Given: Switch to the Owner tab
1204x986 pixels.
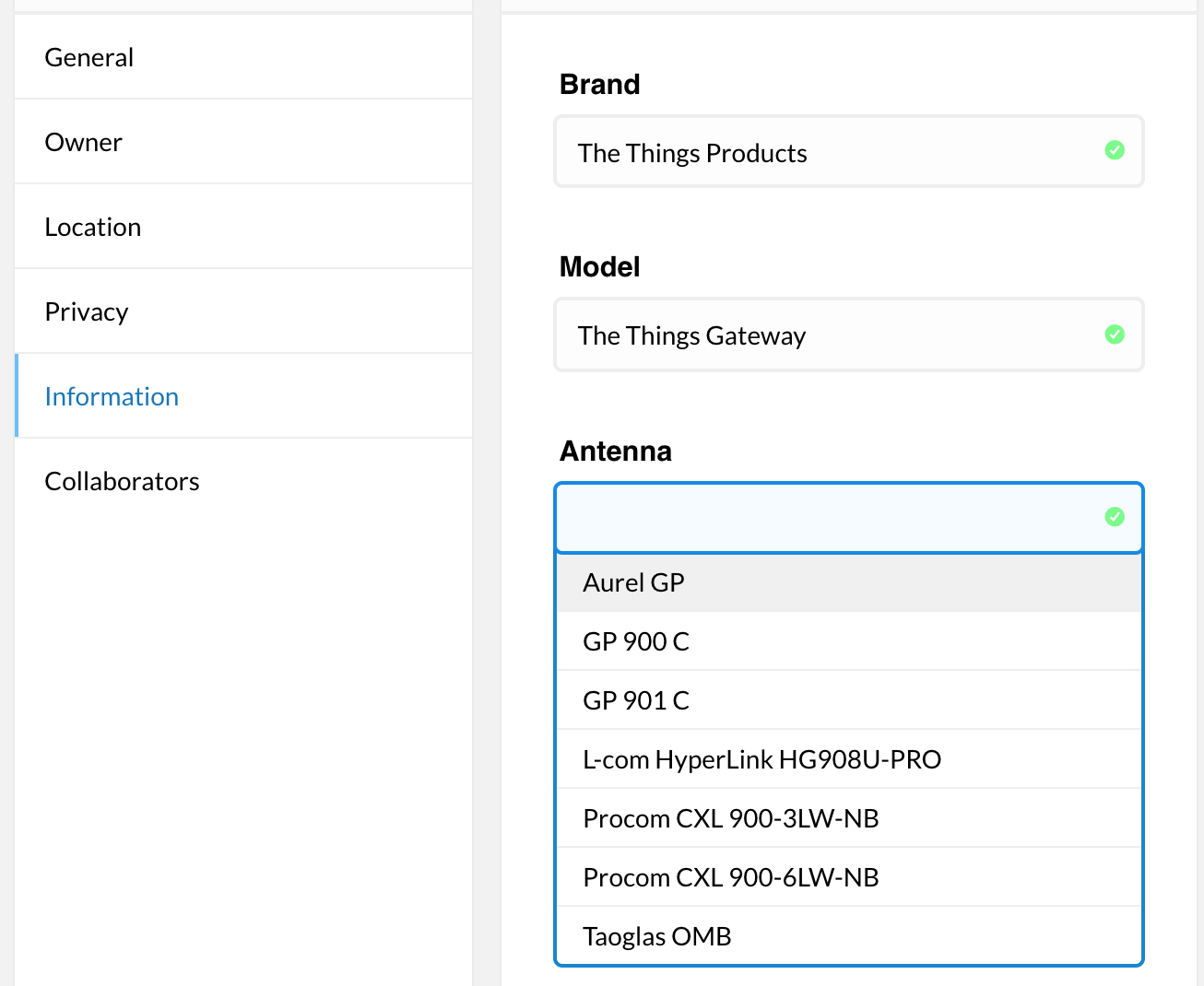Looking at the screenshot, I should click(243, 142).
